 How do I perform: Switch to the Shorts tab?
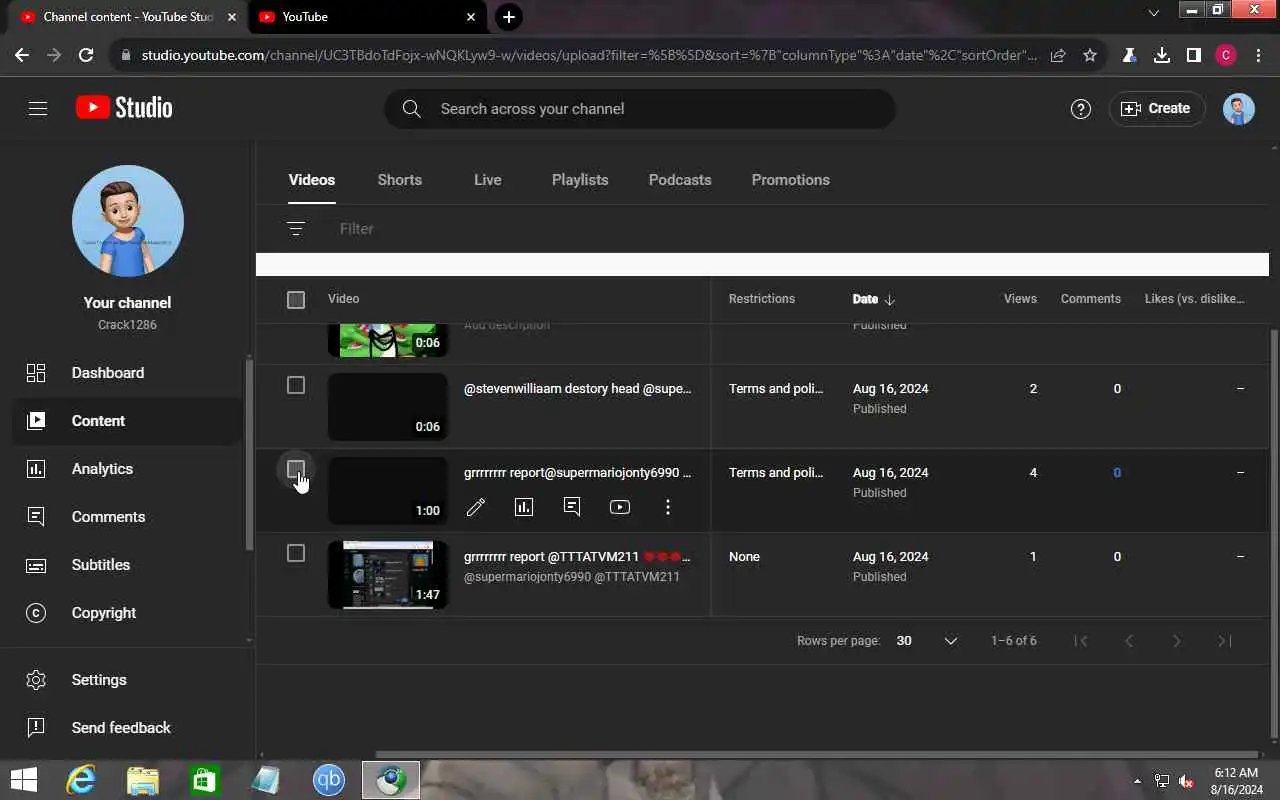pos(400,180)
